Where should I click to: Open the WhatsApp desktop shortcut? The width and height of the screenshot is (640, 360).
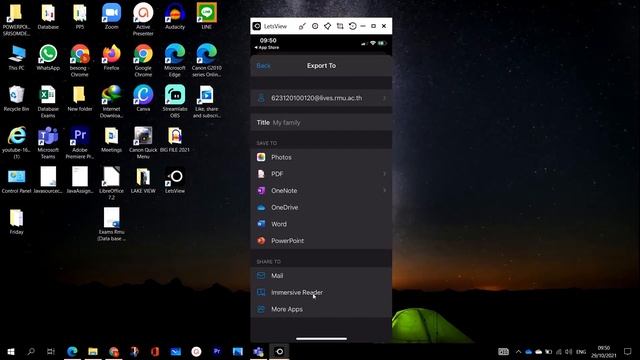[x=48, y=57]
